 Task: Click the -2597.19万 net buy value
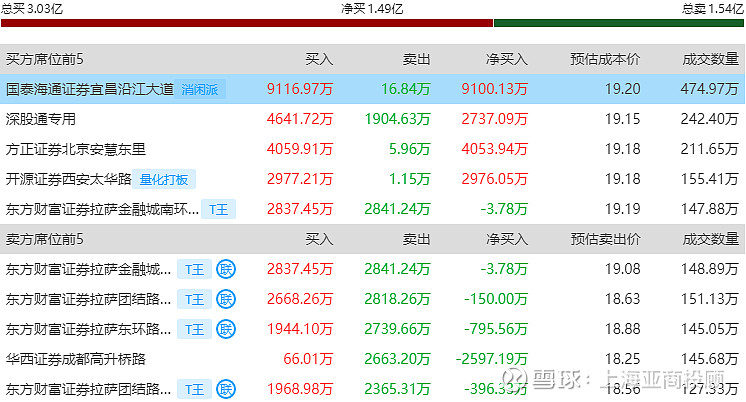coord(491,359)
